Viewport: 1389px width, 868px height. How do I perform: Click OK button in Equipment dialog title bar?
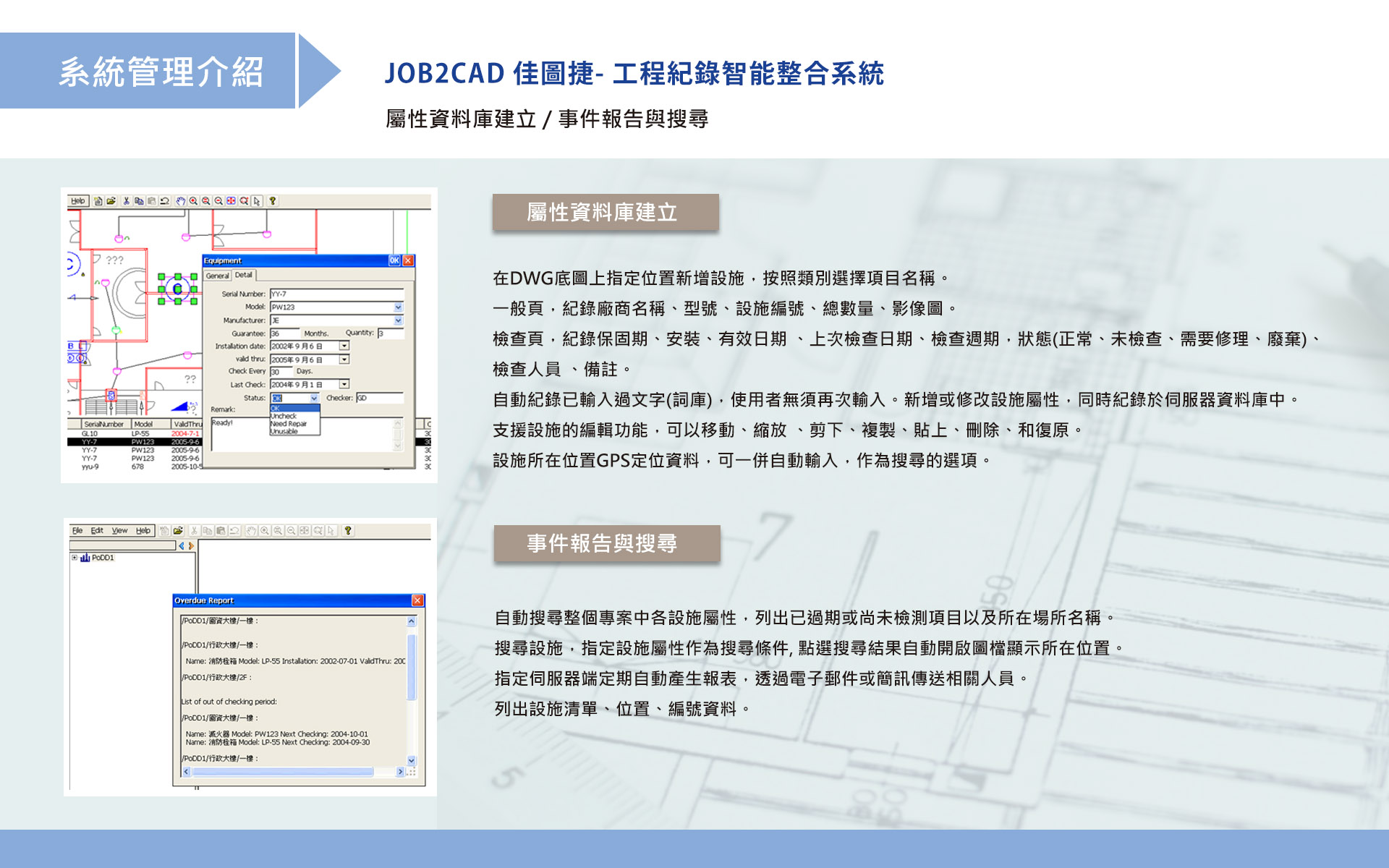pos(394,260)
